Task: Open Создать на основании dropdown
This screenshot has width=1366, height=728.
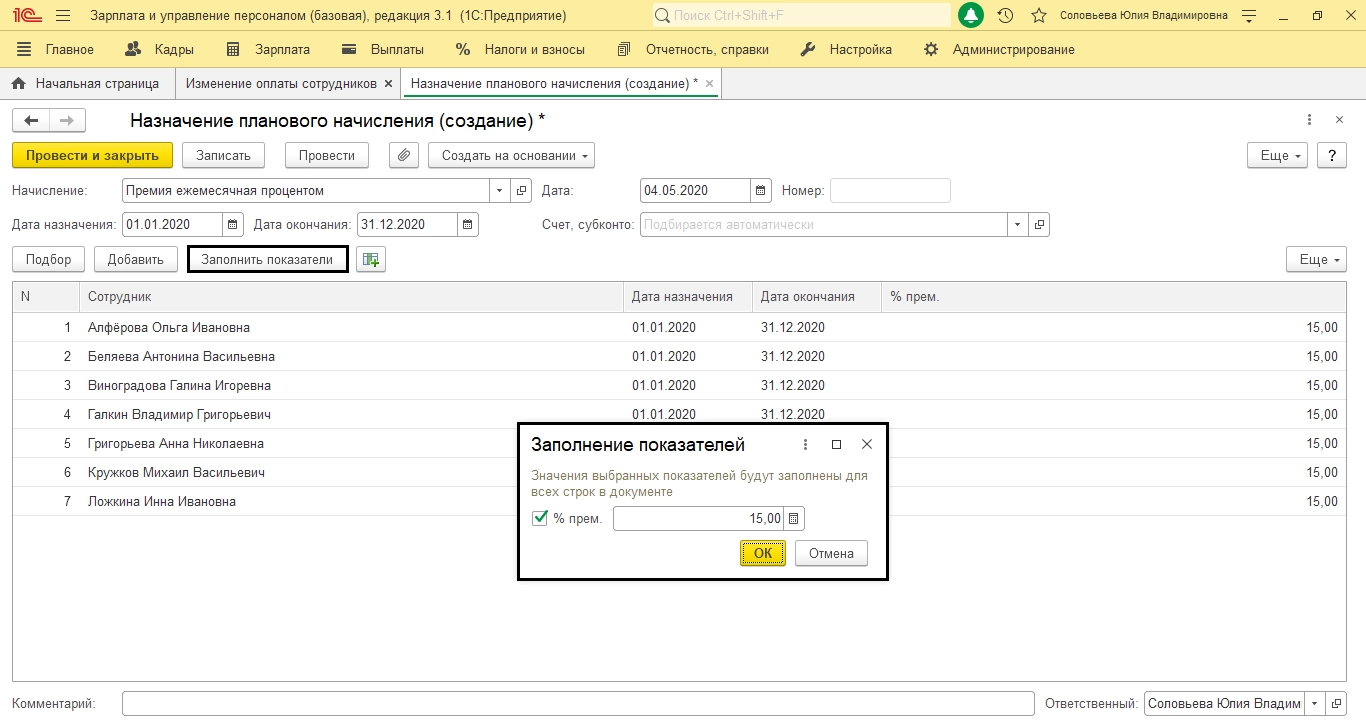Action: pos(511,155)
